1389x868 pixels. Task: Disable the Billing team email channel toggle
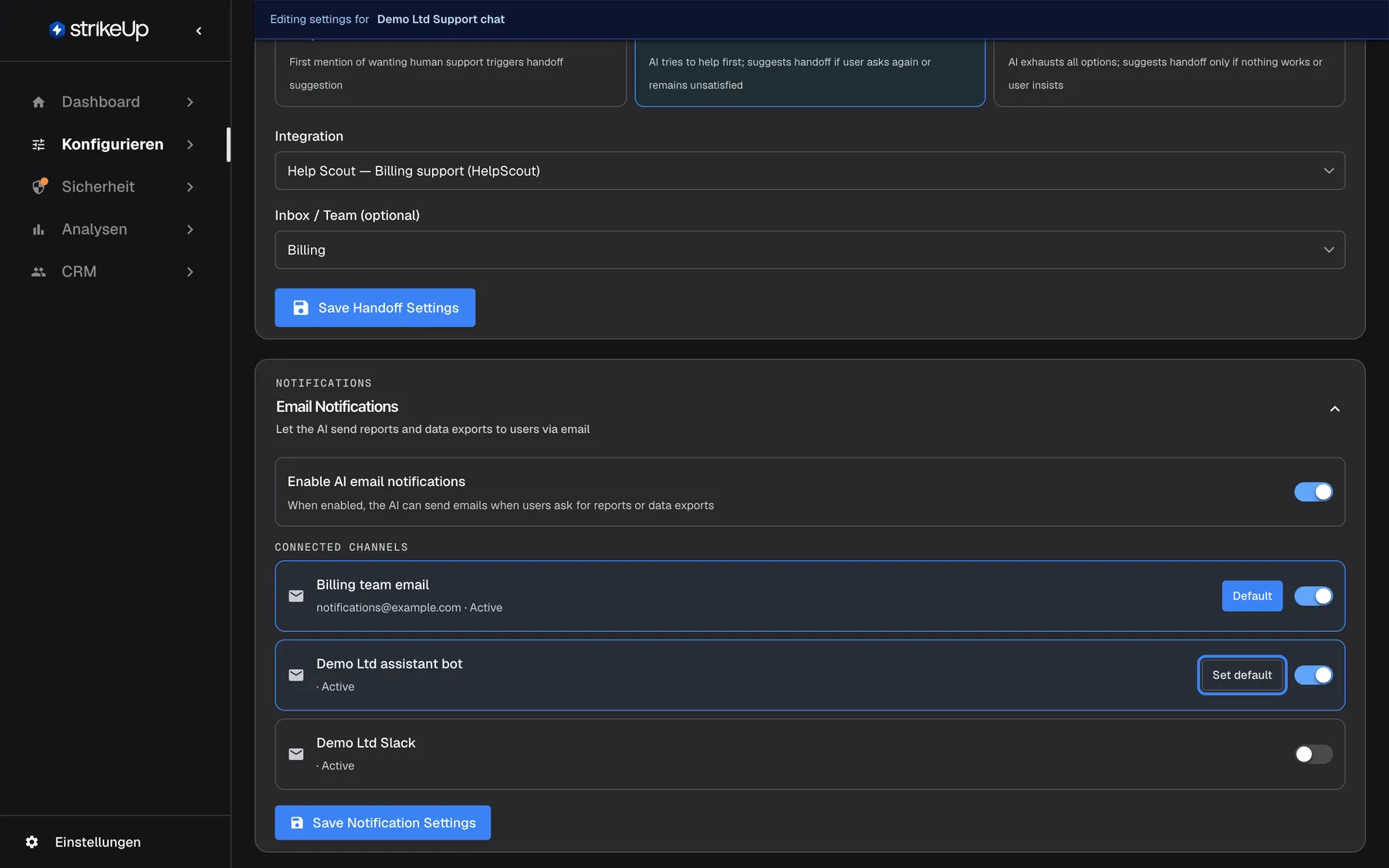point(1313,596)
